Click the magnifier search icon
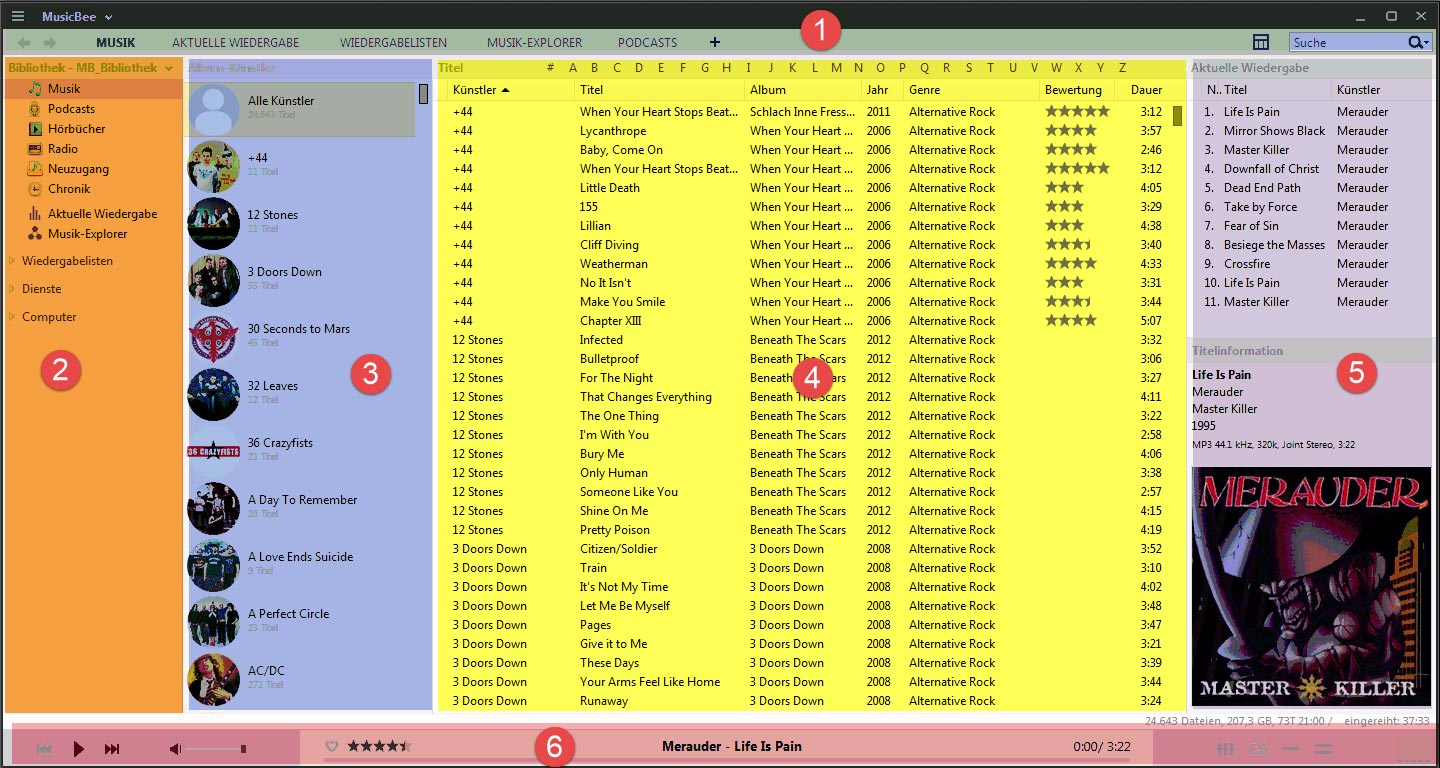 [x=1416, y=42]
